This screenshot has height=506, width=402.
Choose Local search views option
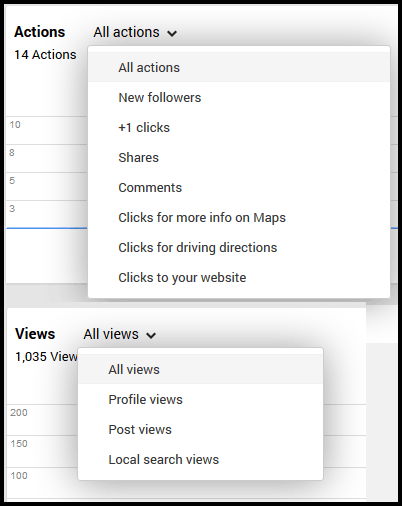coord(200,459)
